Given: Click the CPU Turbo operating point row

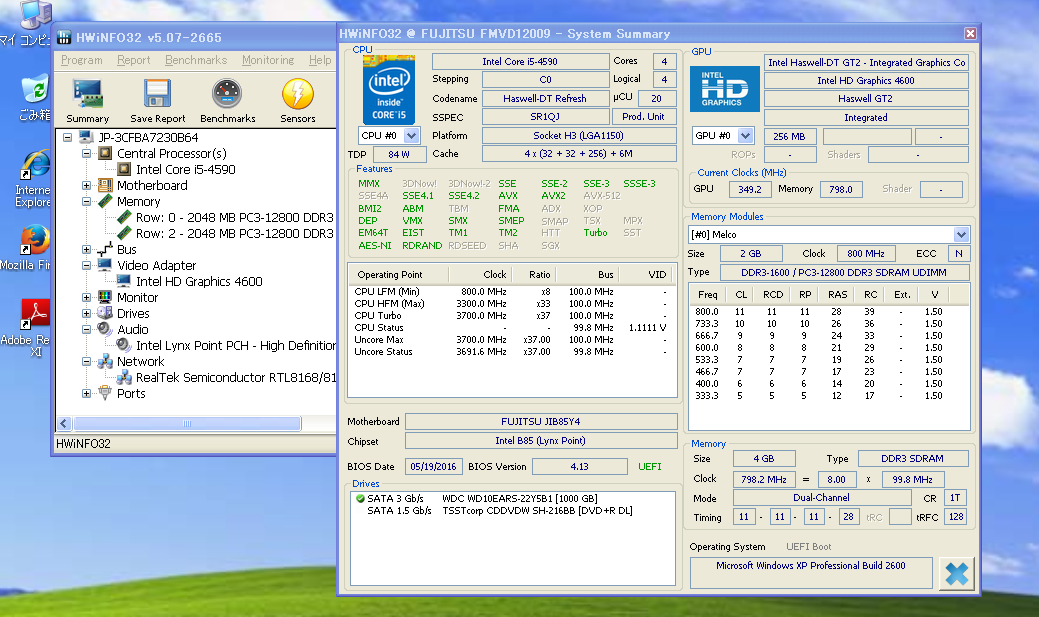Looking at the screenshot, I should (x=510, y=315).
